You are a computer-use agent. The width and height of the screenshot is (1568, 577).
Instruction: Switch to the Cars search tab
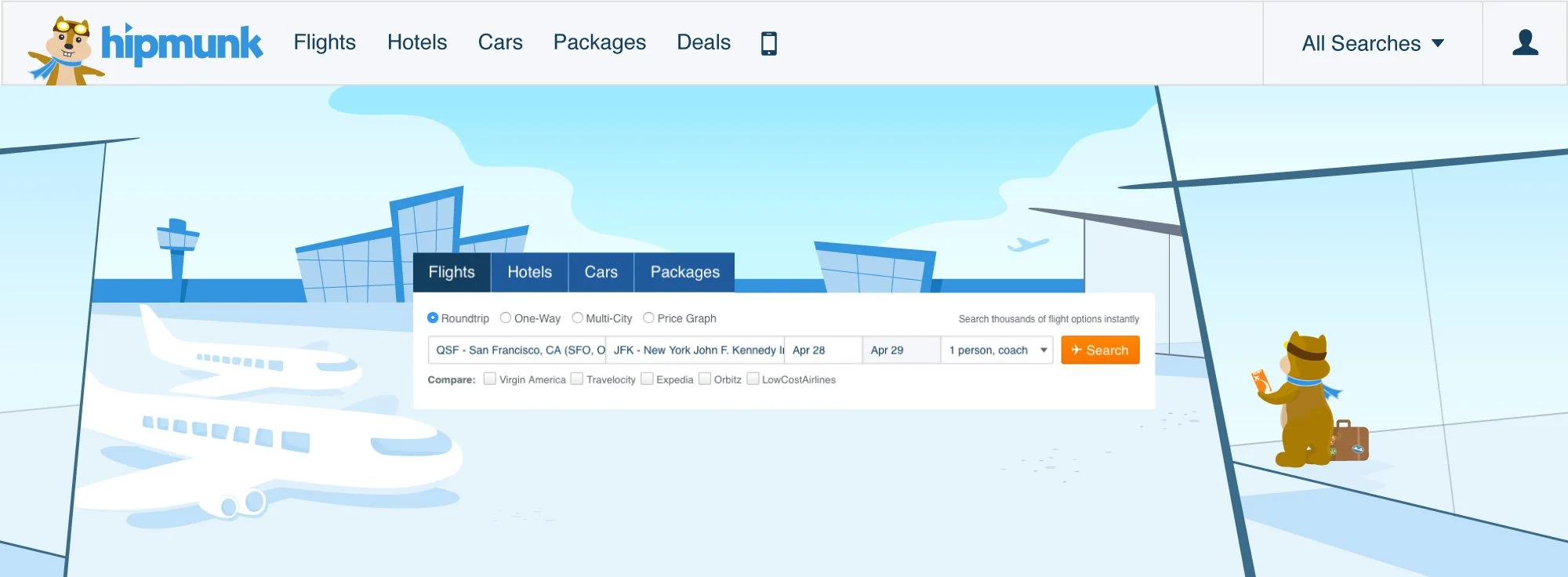(x=601, y=272)
